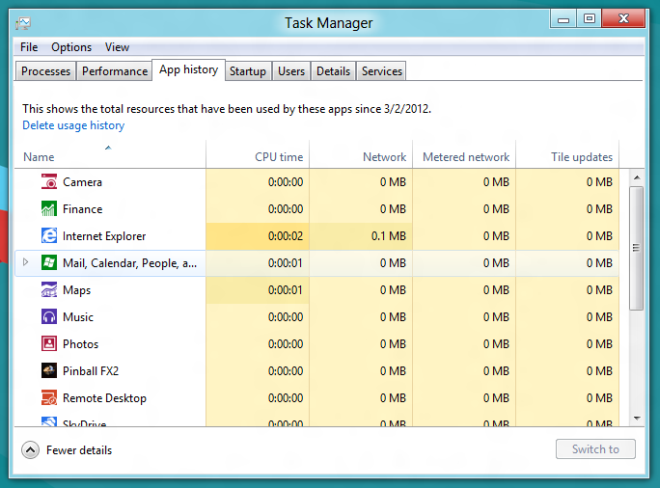Viewport: 660px width, 488px height.
Task: Click the Pinball FX2 icon
Action: [x=49, y=371]
